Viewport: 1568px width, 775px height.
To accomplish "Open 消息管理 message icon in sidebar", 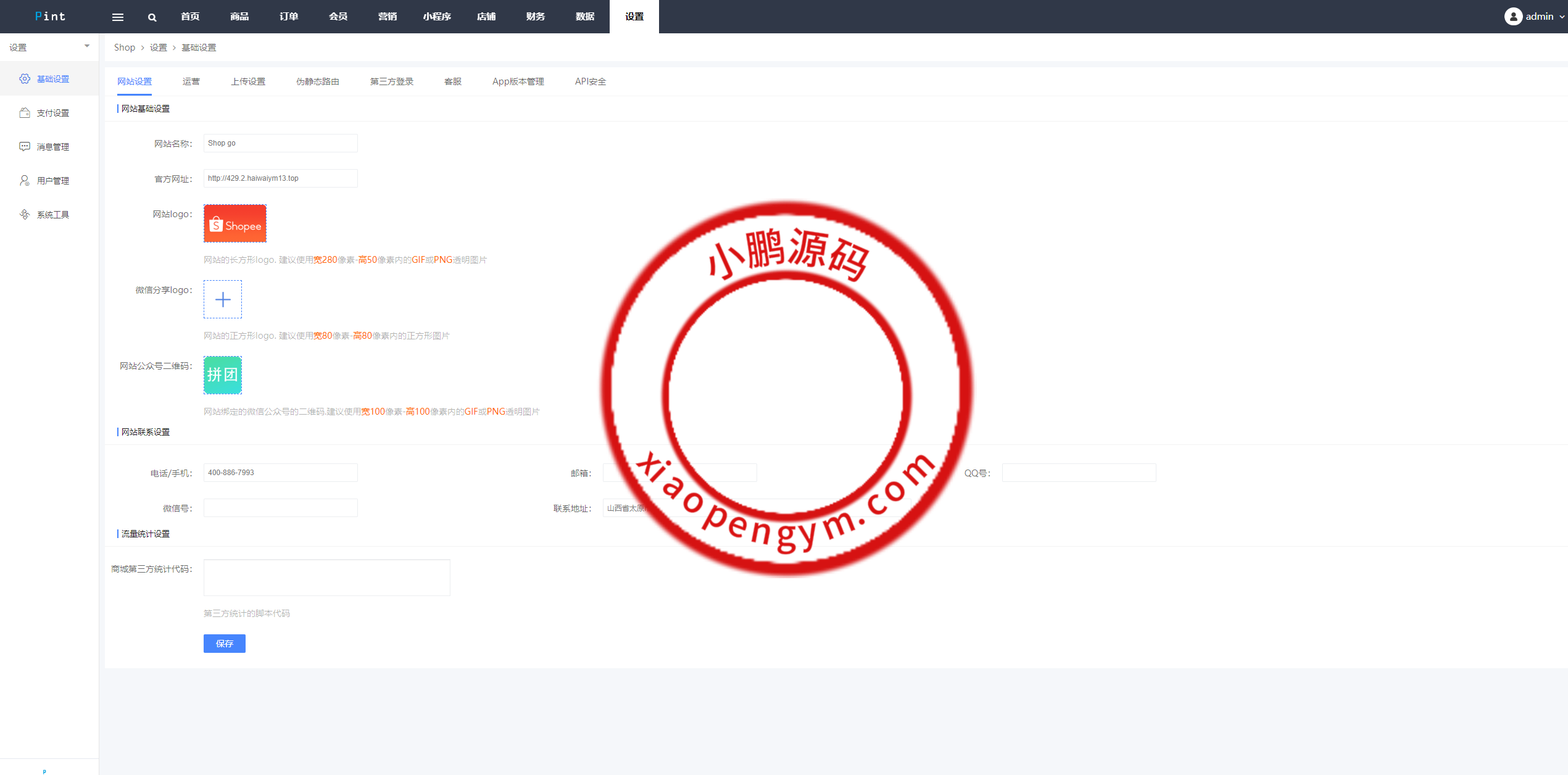I will [25, 146].
